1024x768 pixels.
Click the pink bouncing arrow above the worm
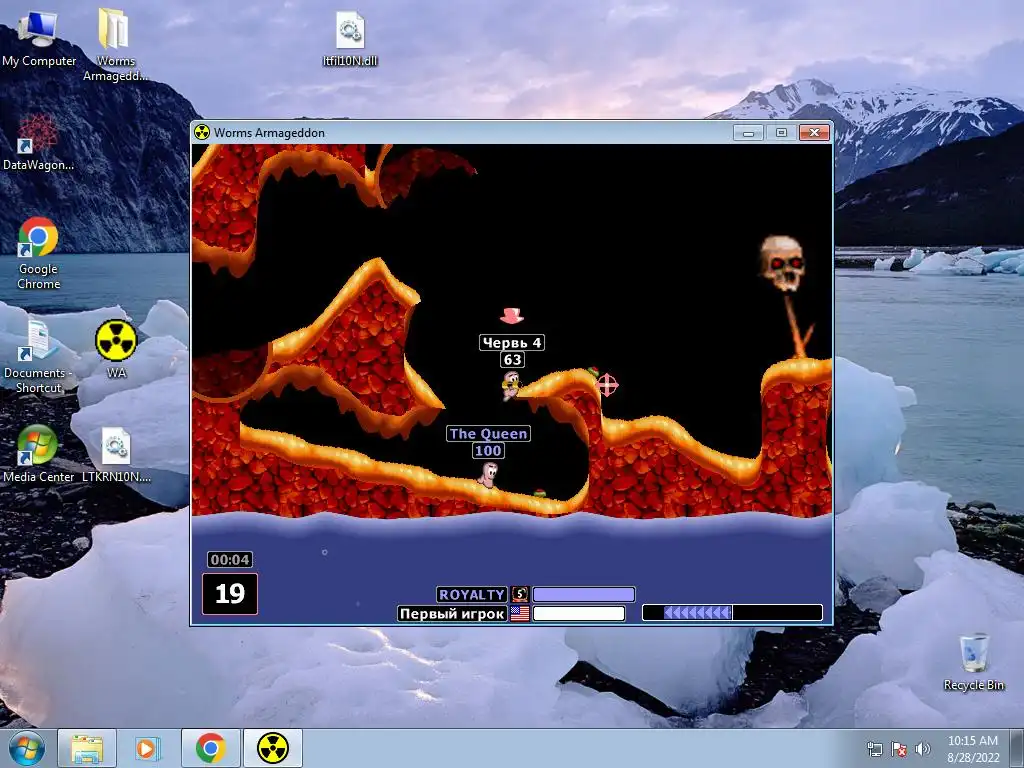[x=512, y=316]
